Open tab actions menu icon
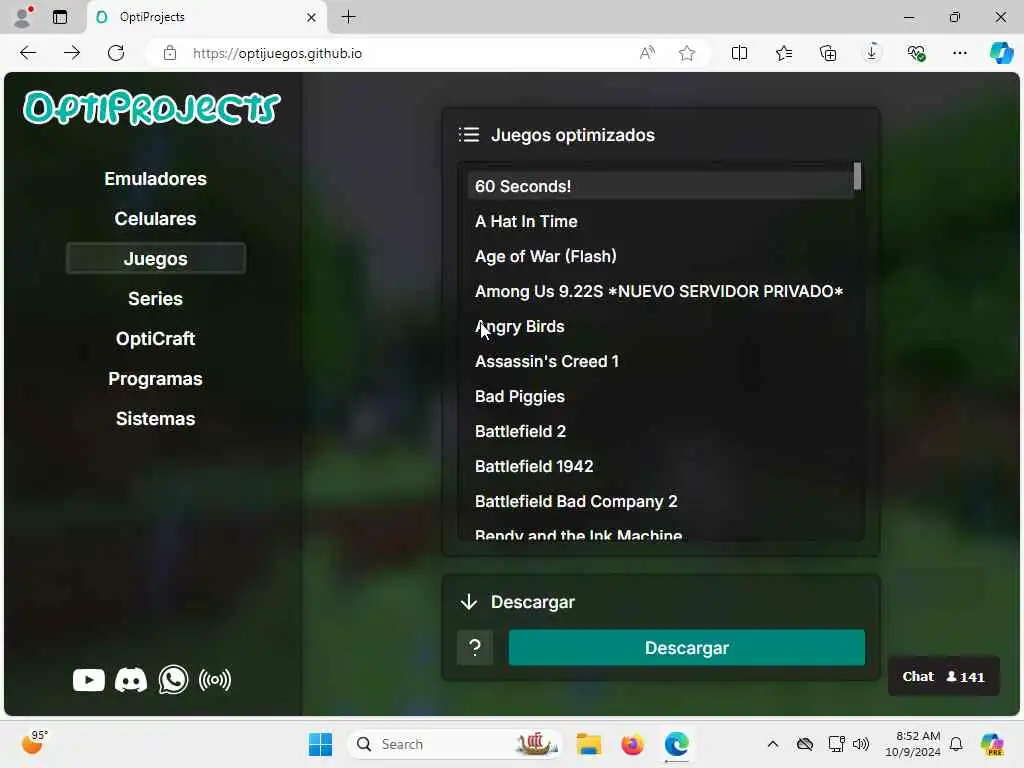 click(60, 17)
